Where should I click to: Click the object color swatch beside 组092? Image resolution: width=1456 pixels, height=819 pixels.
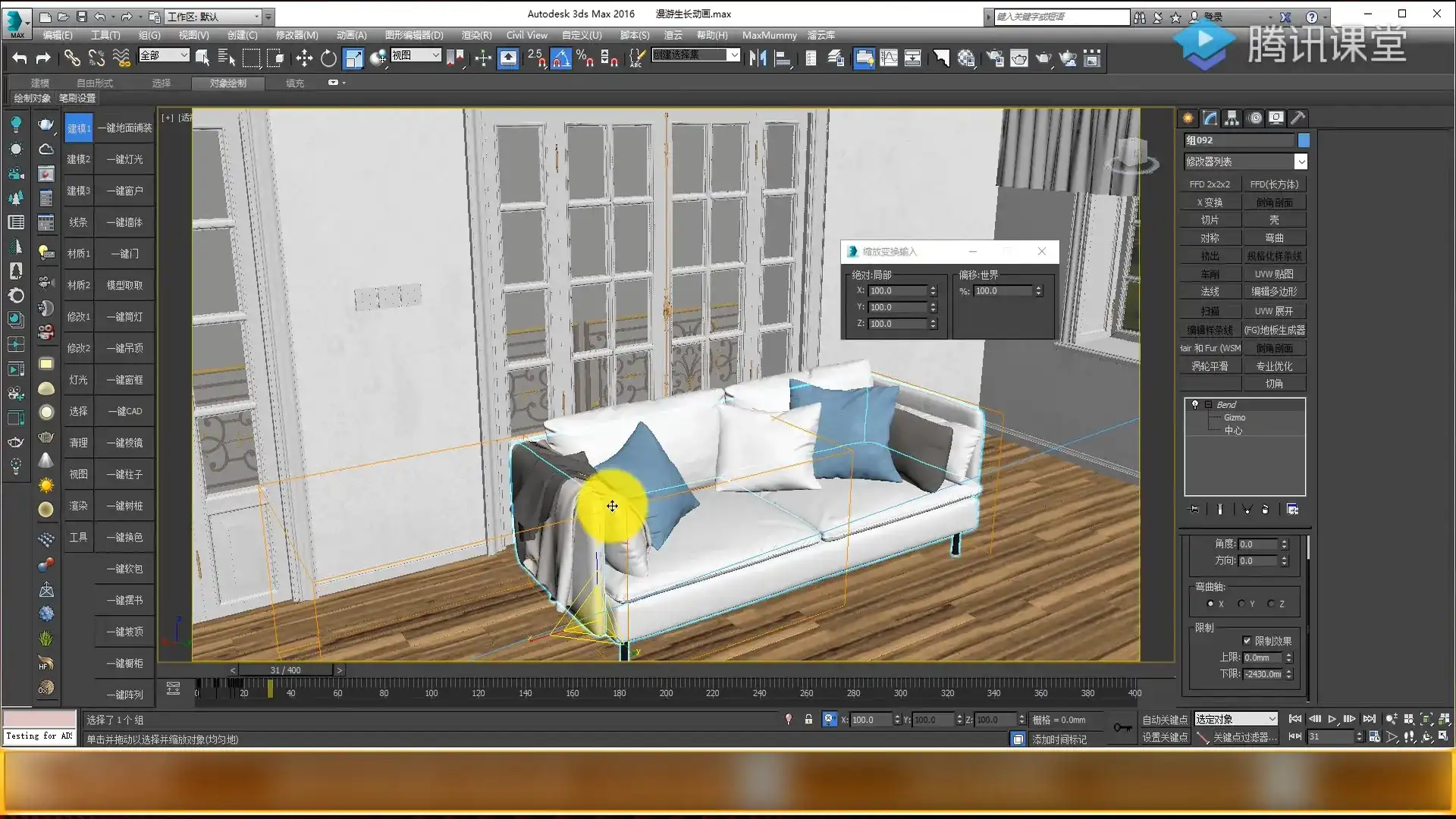pyautogui.click(x=1304, y=140)
